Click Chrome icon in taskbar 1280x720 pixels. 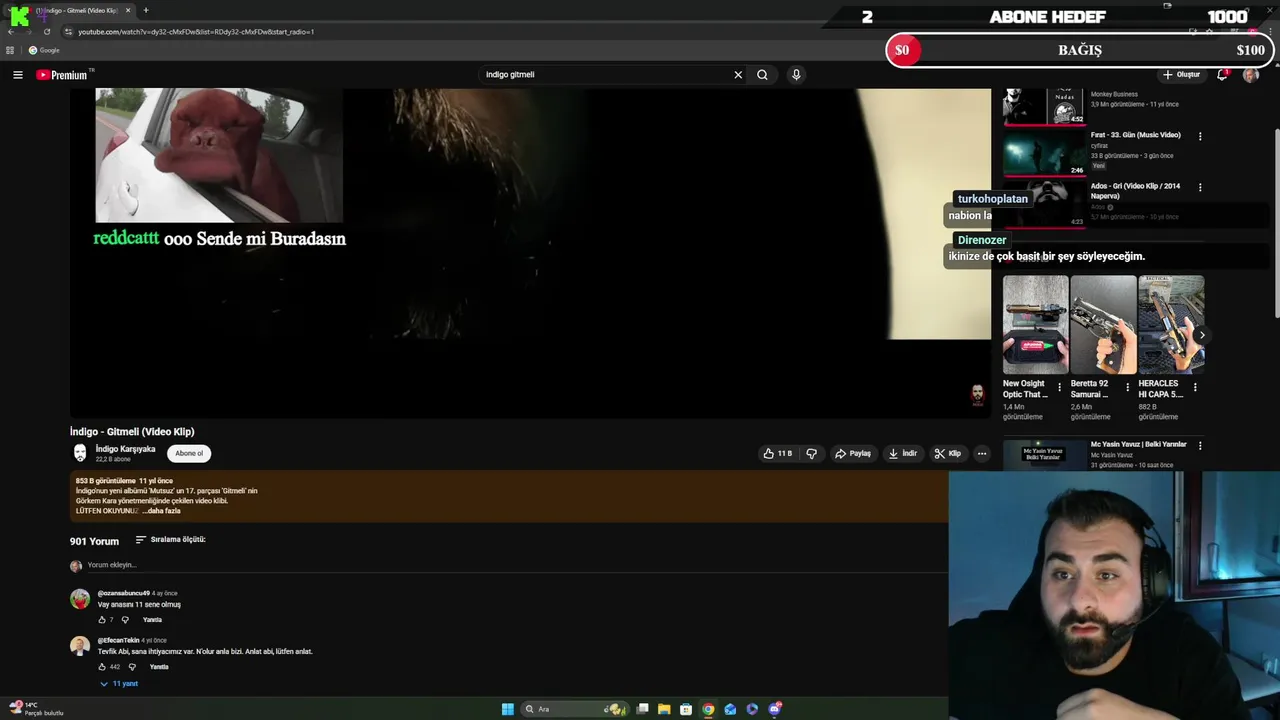pyautogui.click(x=708, y=709)
